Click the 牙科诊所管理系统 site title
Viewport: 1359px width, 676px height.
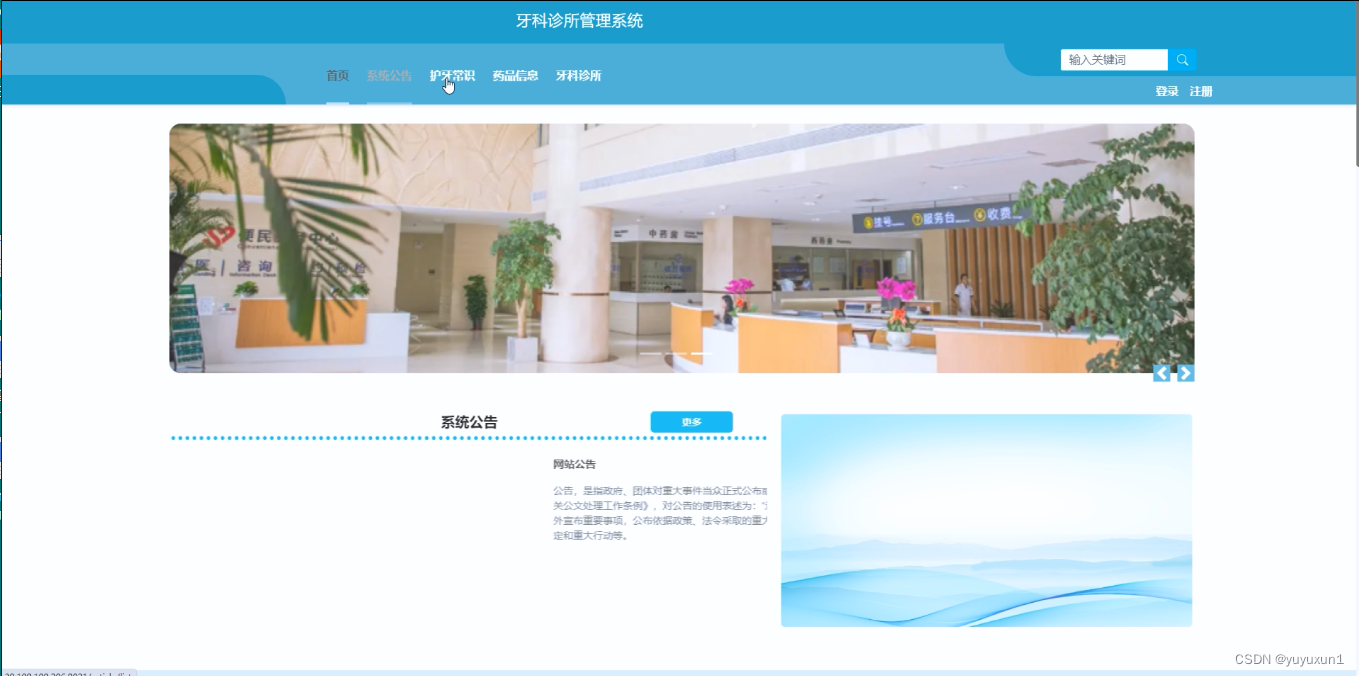pyautogui.click(x=579, y=21)
